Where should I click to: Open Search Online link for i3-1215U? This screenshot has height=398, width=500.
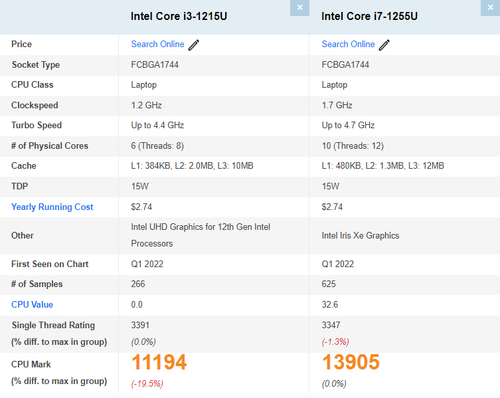[157, 44]
